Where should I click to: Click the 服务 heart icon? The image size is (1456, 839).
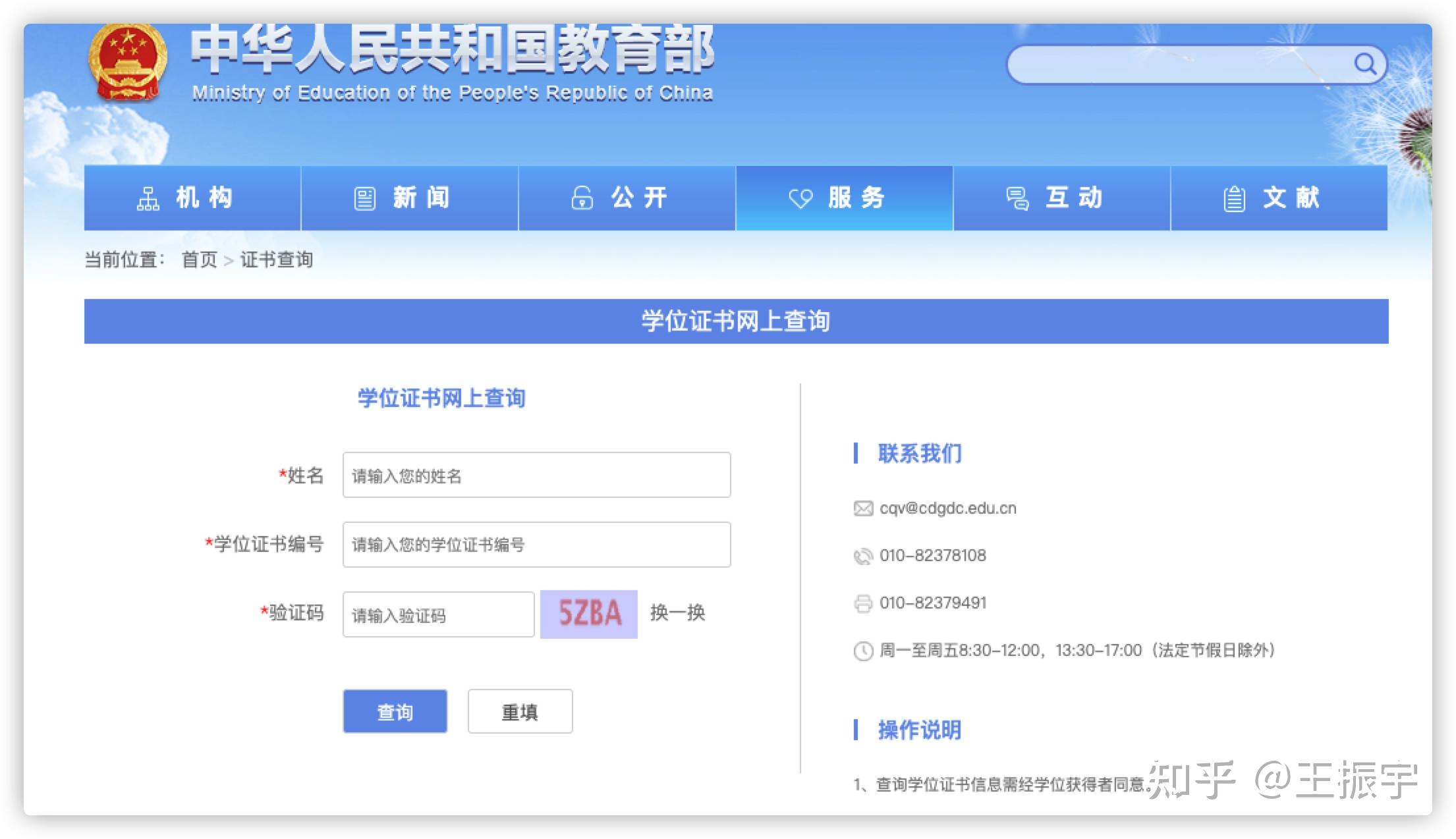point(801,198)
